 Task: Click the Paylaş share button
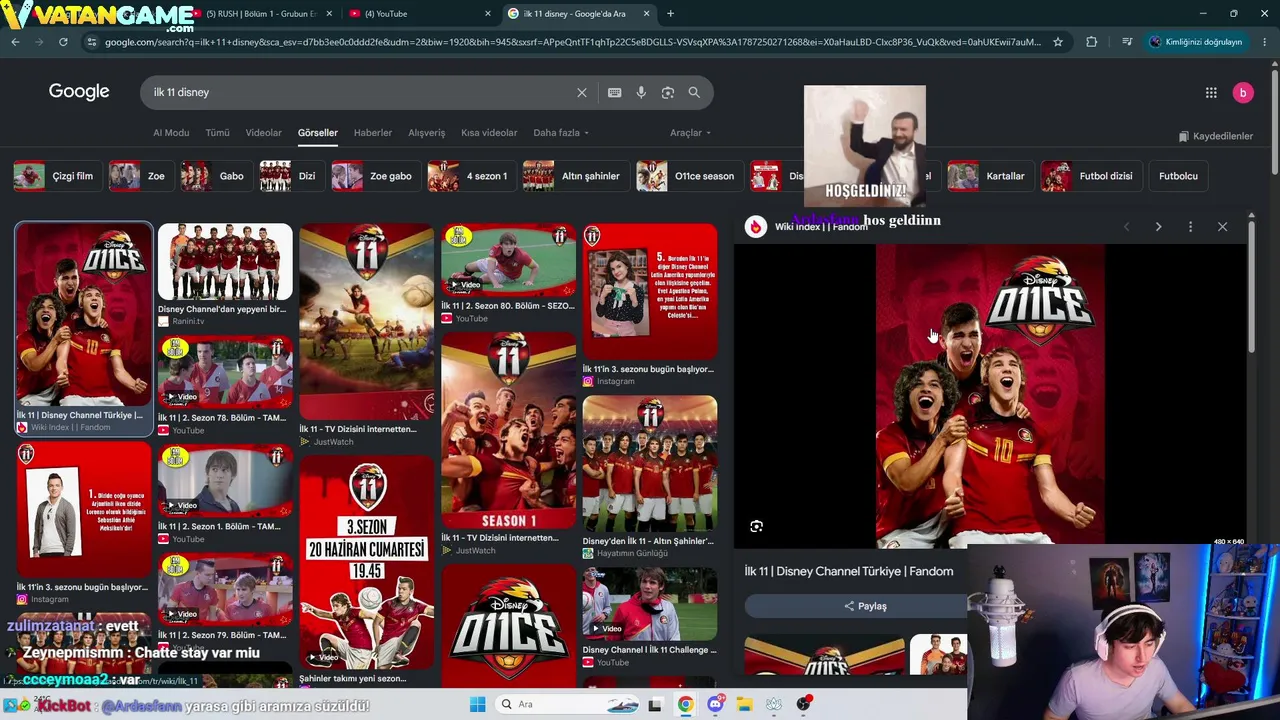click(x=865, y=606)
